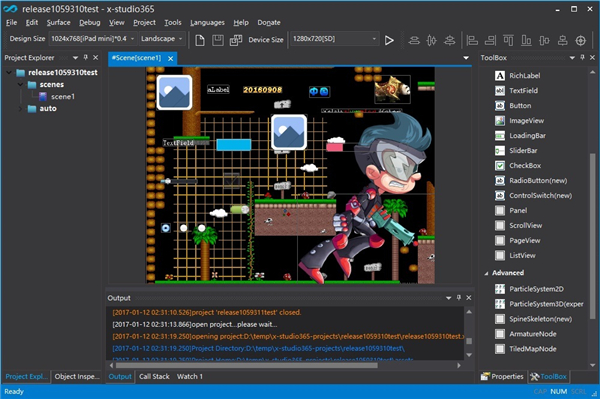Expand the auto folder

(x=20, y=109)
